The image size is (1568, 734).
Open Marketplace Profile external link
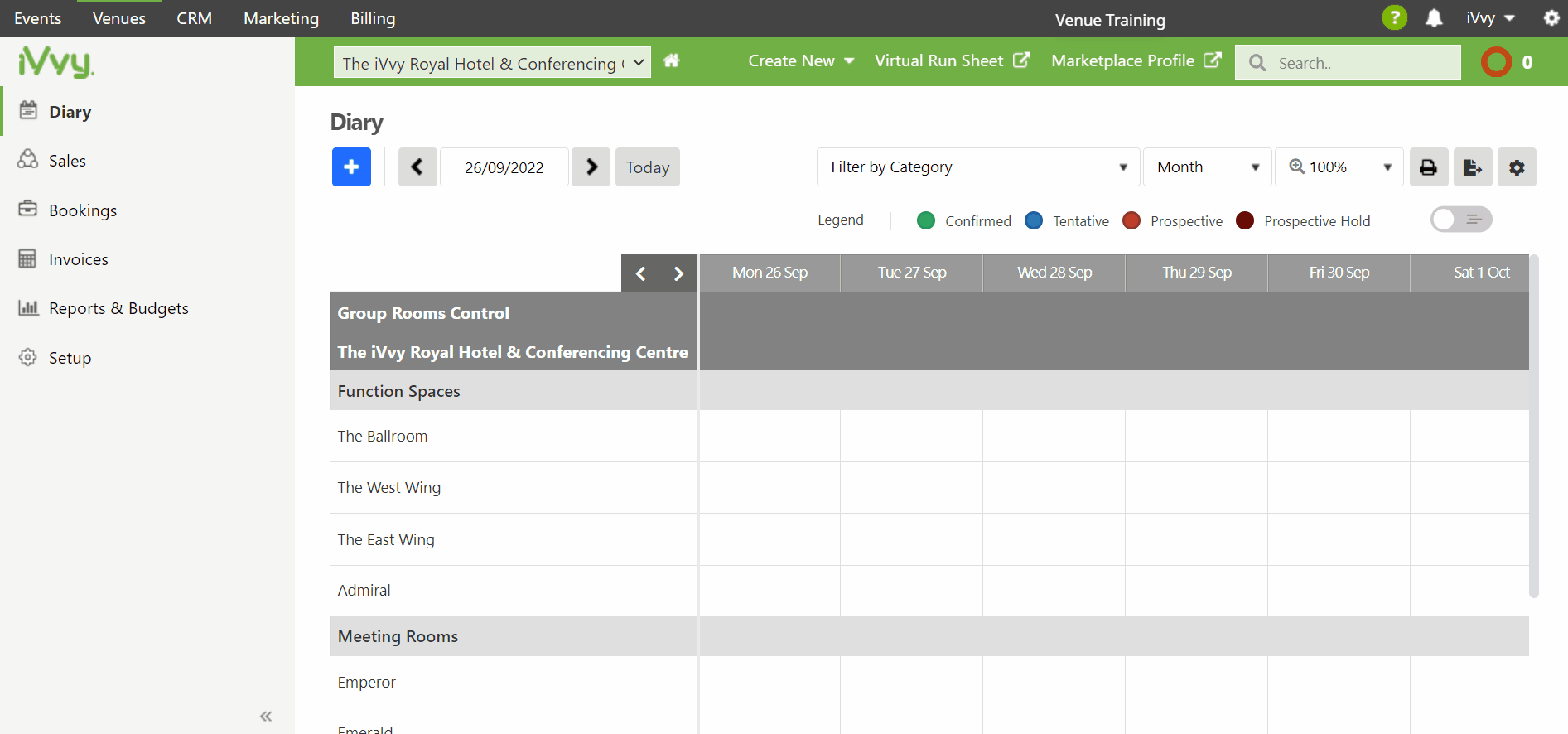[1136, 60]
